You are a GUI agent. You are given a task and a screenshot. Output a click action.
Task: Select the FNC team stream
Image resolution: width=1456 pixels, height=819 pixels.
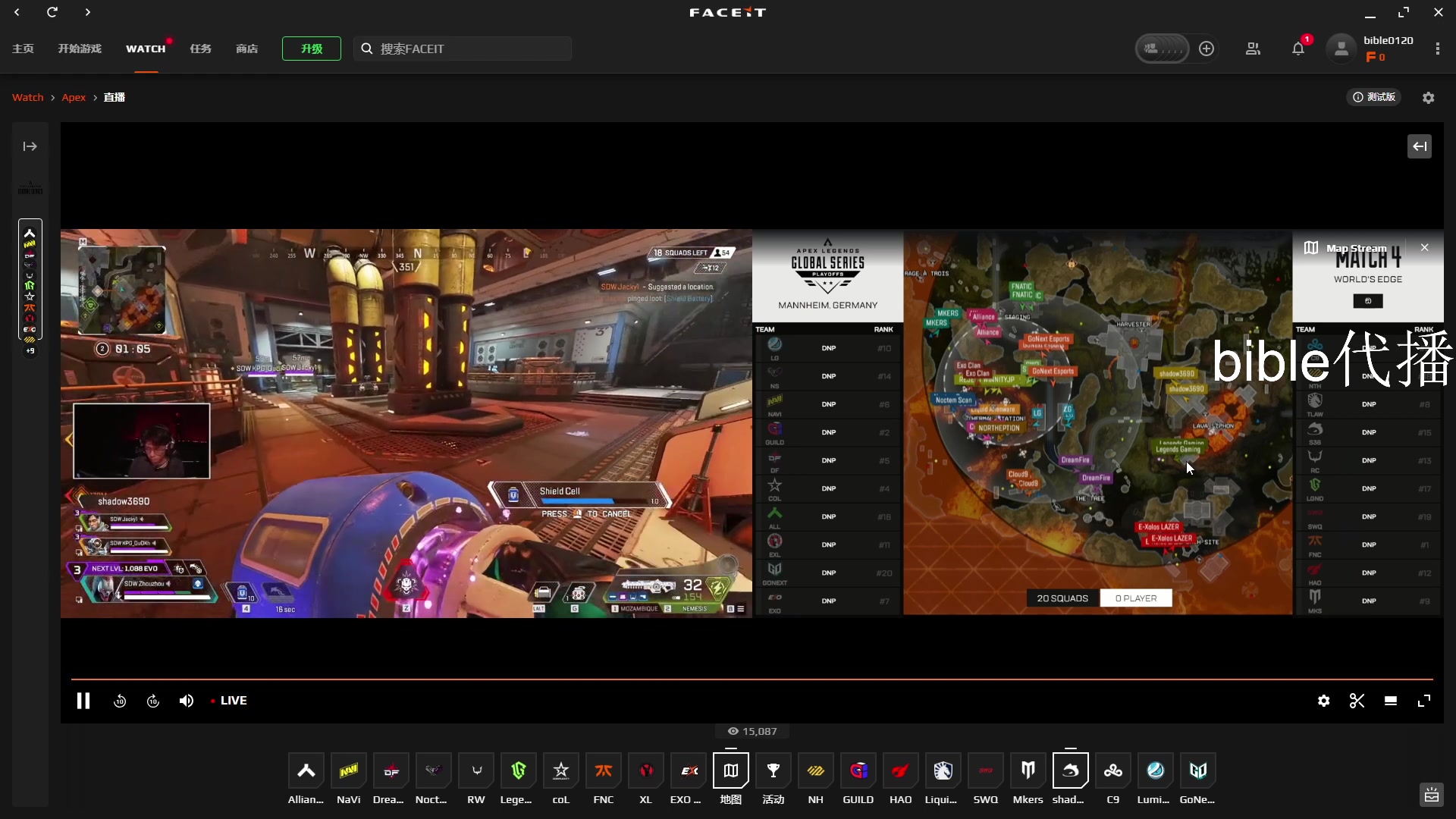(604, 770)
